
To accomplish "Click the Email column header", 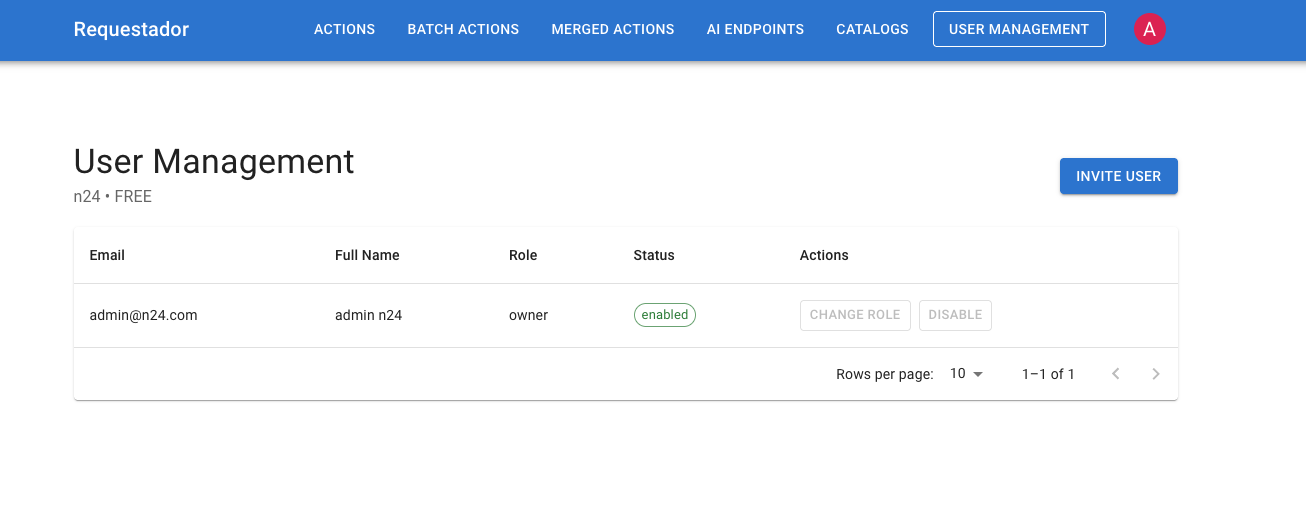I will (107, 256).
